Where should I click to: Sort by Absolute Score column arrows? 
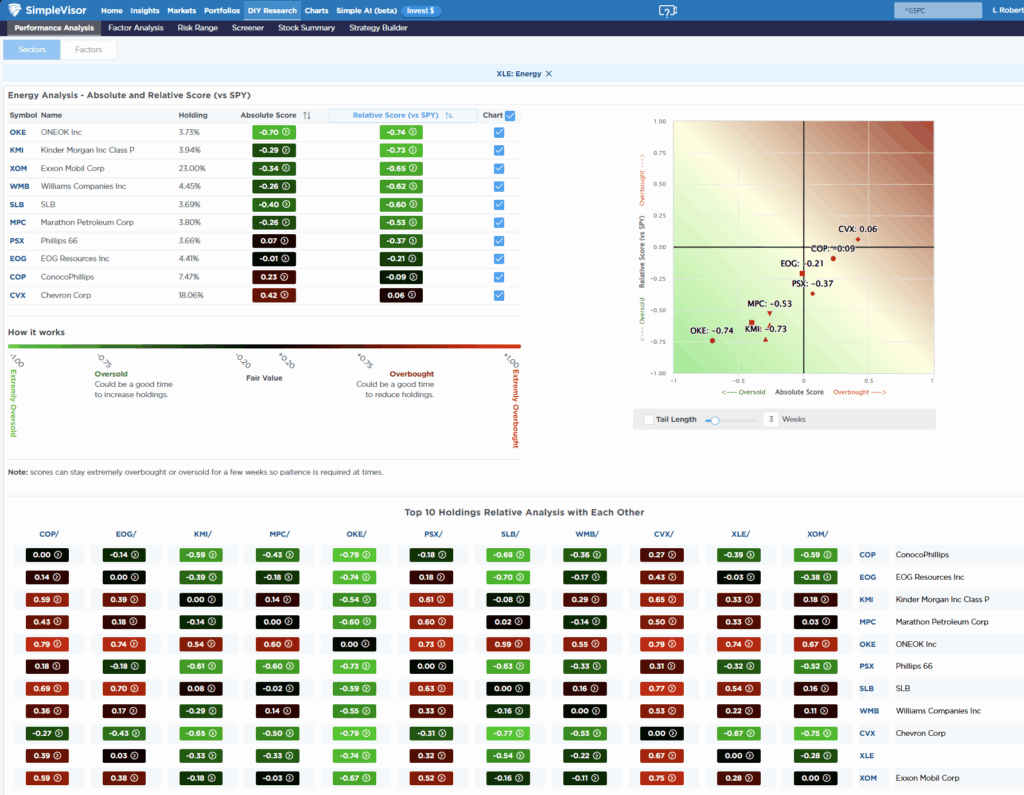308,116
